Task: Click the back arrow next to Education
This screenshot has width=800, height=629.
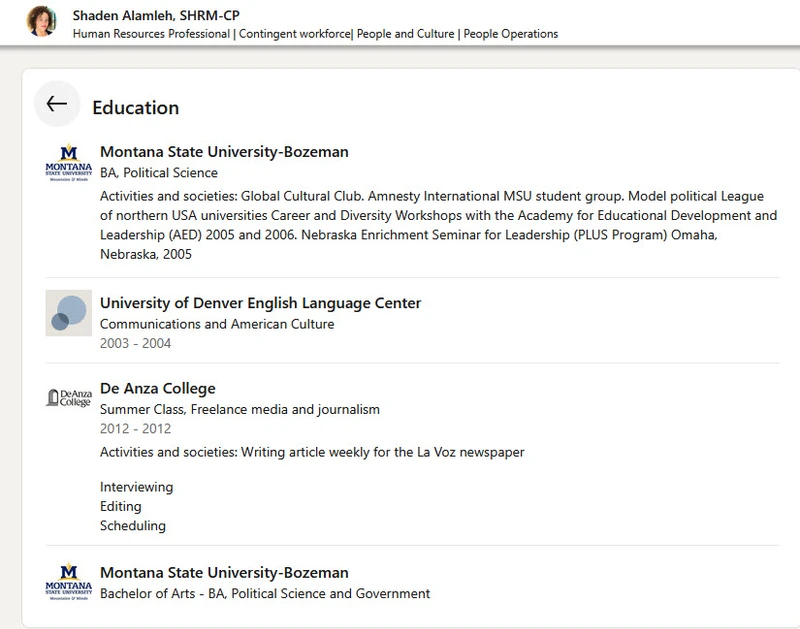Action: point(57,104)
